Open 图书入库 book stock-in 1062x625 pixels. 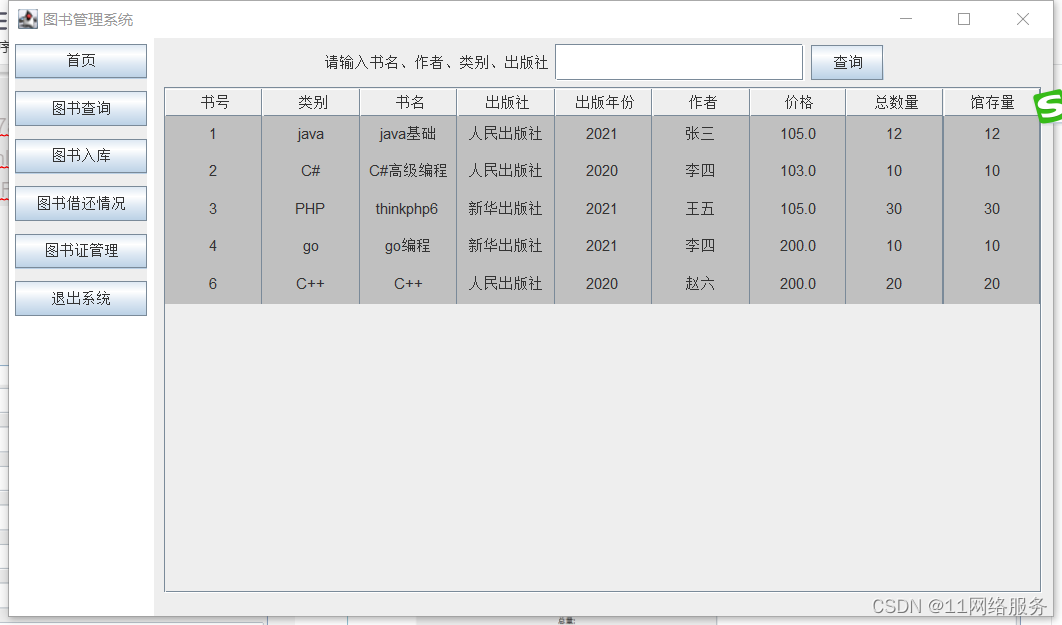(x=81, y=156)
